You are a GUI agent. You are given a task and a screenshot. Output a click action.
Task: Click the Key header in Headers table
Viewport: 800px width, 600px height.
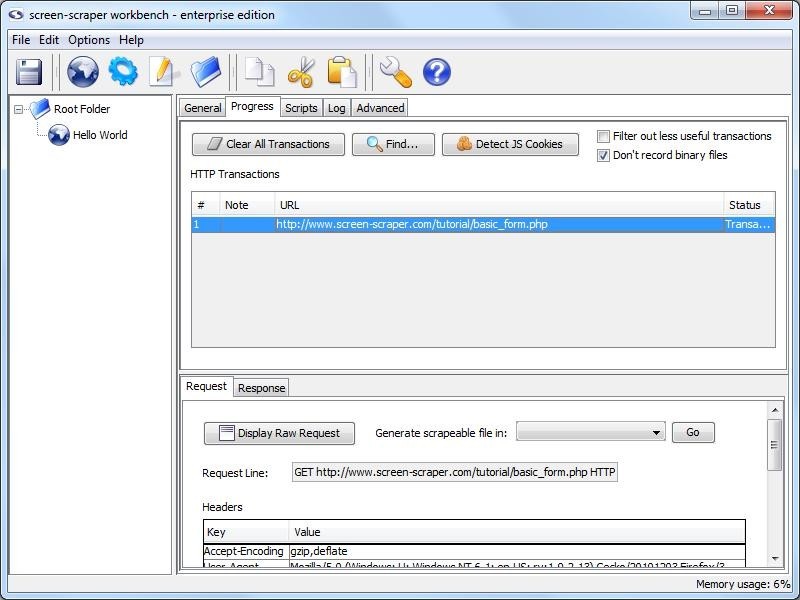tap(246, 532)
